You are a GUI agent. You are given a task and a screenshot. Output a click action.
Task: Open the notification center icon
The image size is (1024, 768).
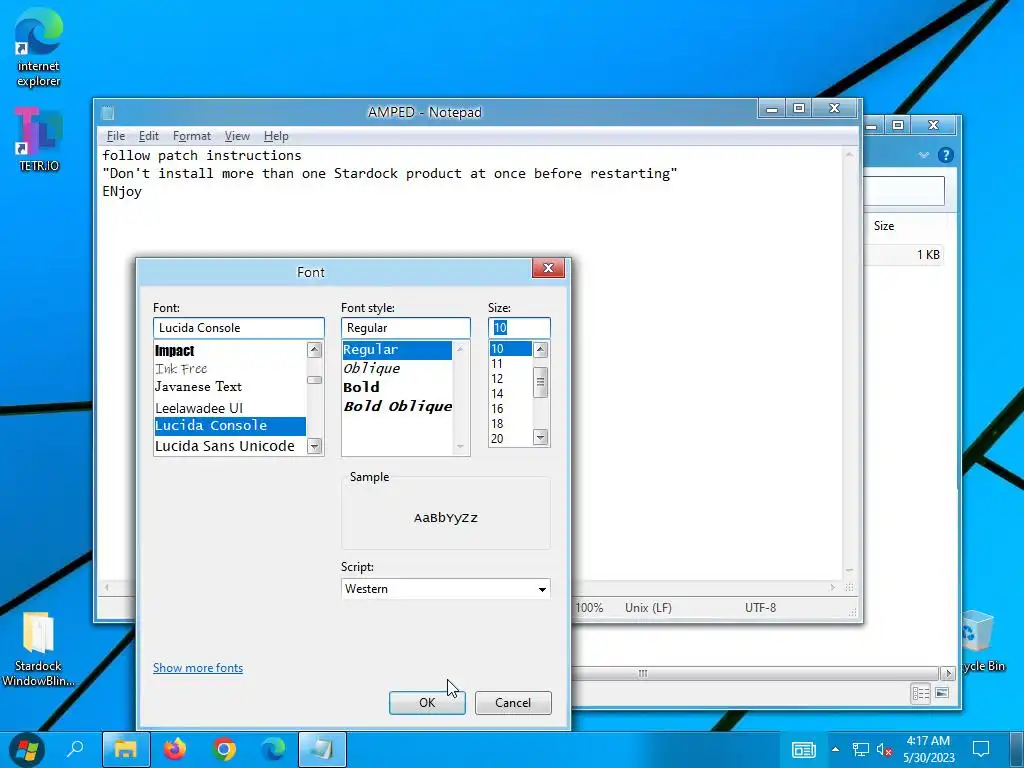click(x=981, y=749)
